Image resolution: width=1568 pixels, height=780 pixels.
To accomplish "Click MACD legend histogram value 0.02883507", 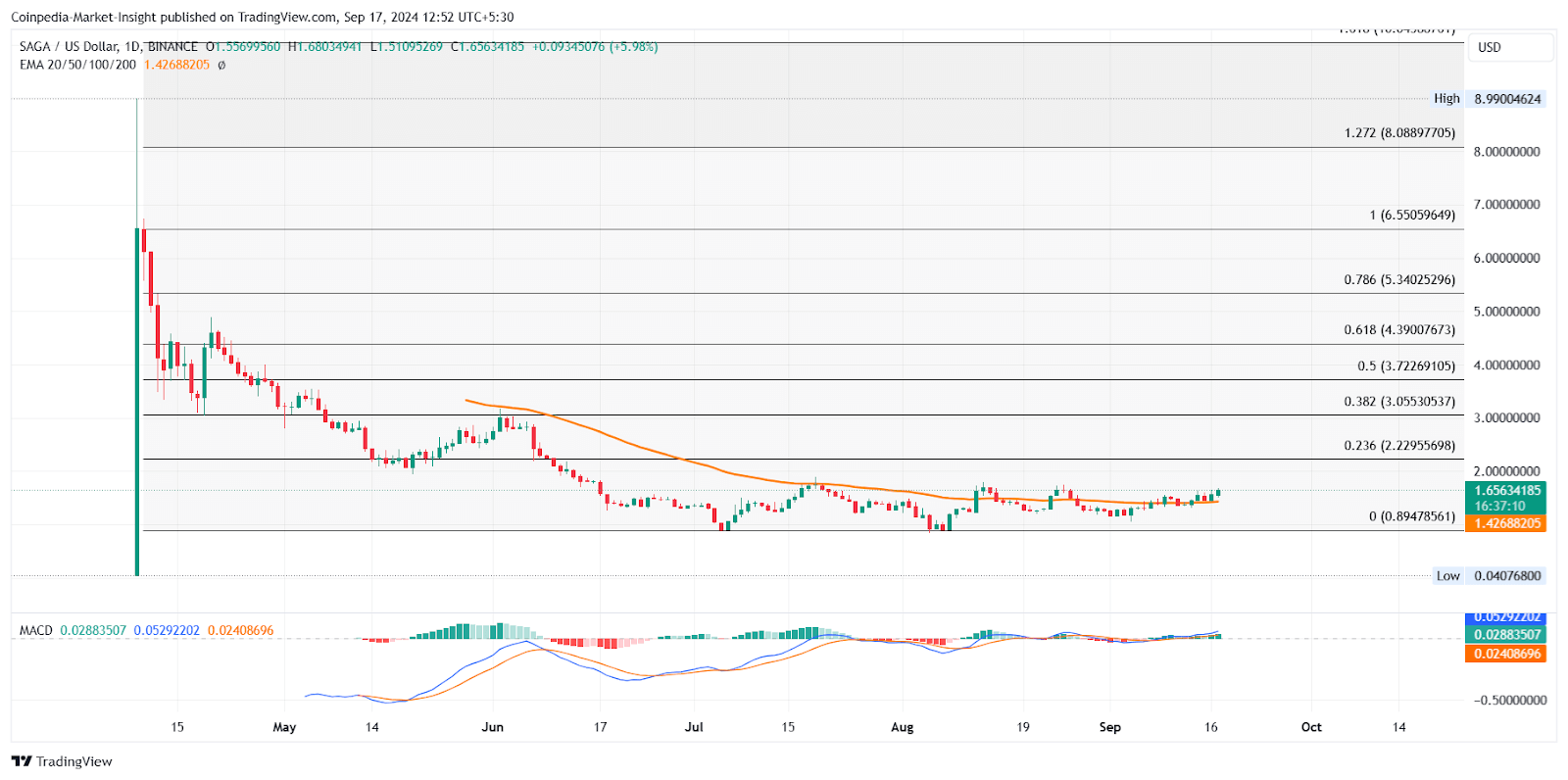I will tap(93, 630).
